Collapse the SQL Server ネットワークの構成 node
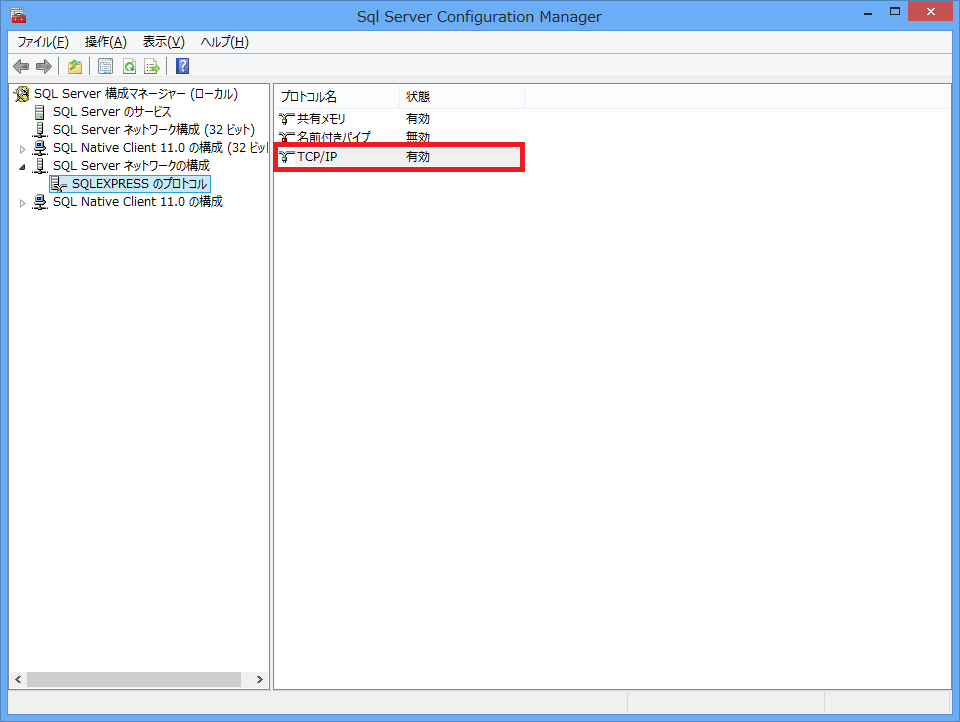Image resolution: width=960 pixels, height=722 pixels. [22, 167]
